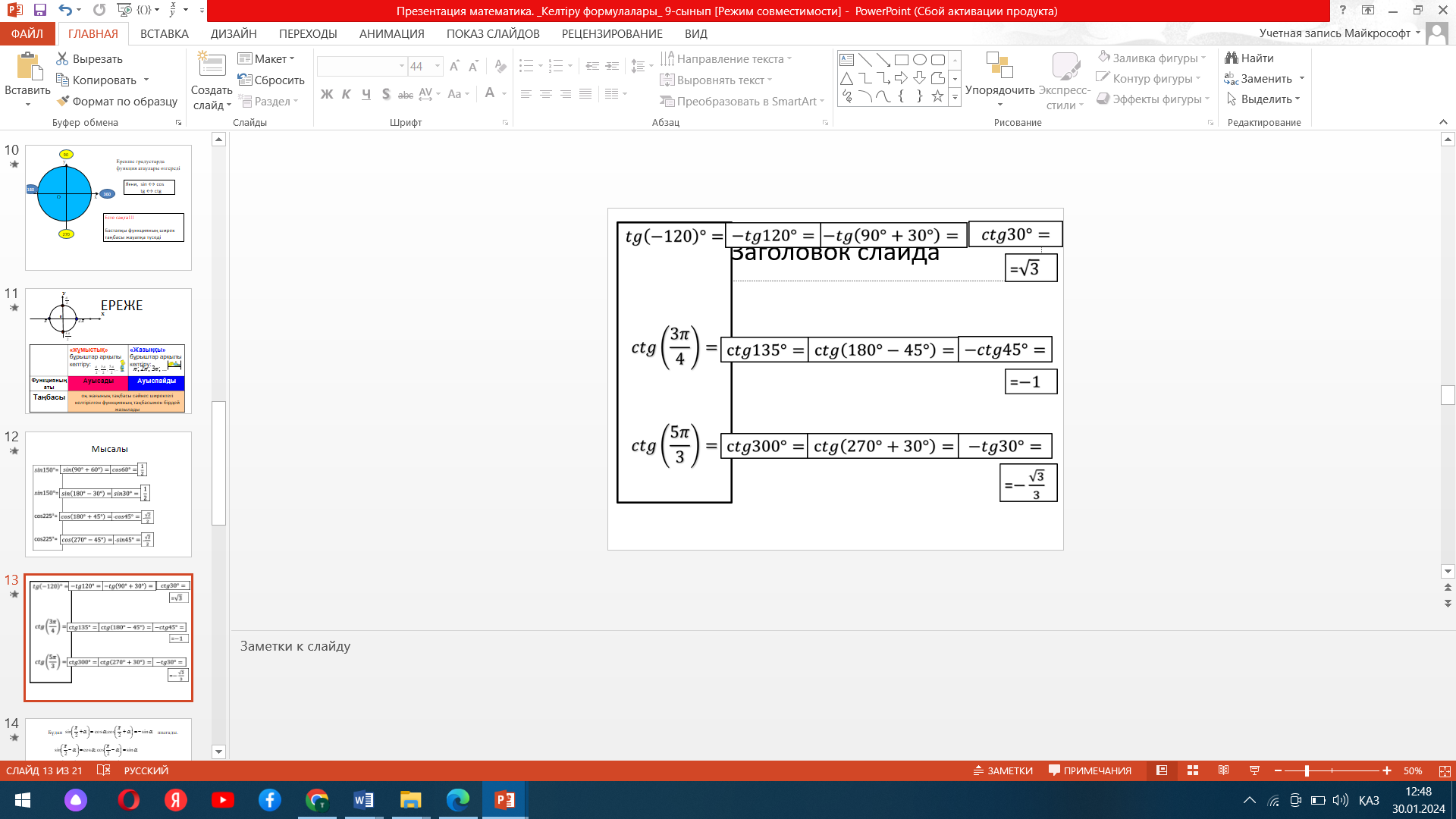
Task: Click the zoom slider handle
Action: 1307,770
